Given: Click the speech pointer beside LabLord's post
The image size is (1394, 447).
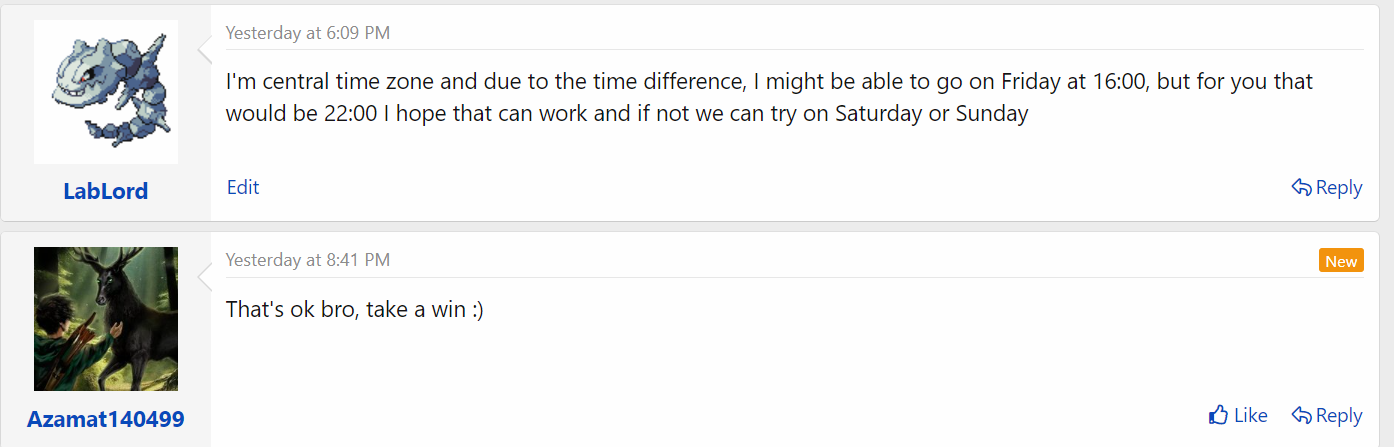Looking at the screenshot, I should click(x=205, y=47).
